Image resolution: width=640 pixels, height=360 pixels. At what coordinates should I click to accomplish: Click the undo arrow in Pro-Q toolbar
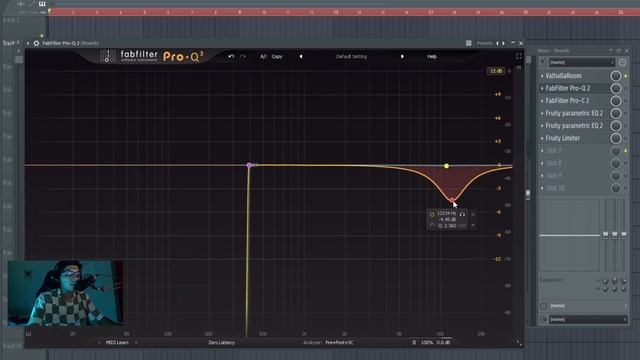pos(231,56)
